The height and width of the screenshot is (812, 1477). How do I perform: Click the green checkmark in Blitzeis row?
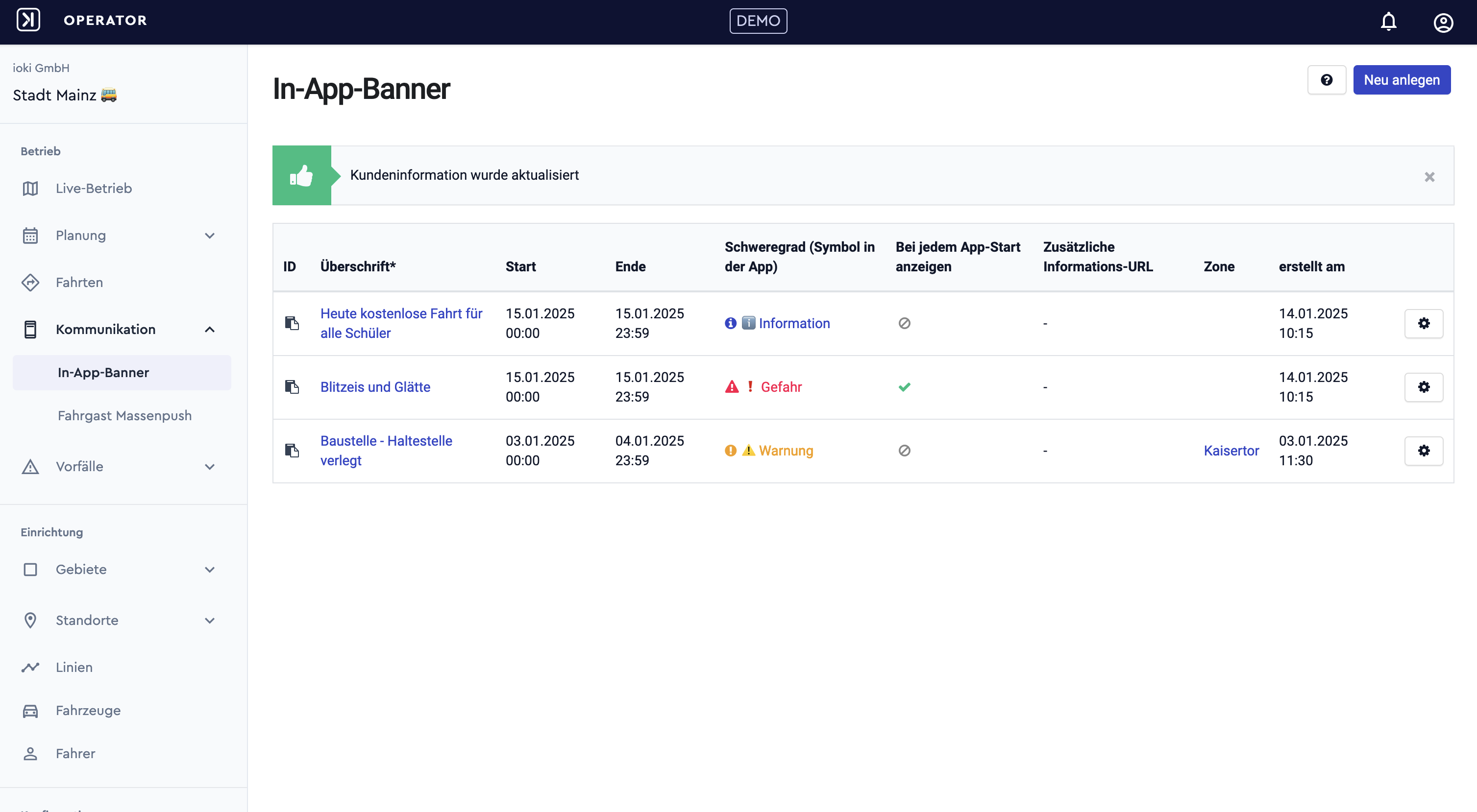pos(904,387)
